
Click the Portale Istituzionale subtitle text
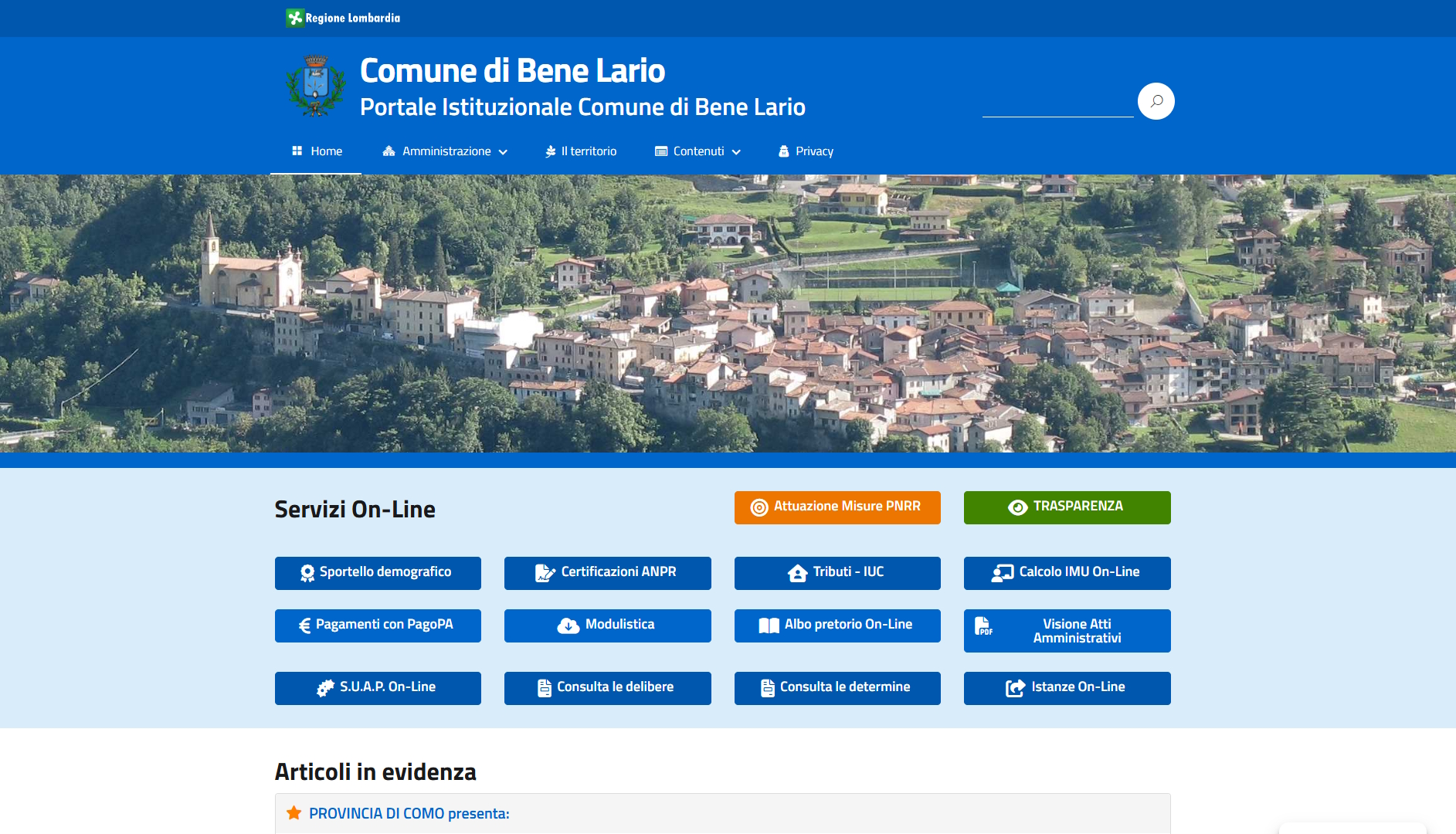[x=582, y=107]
